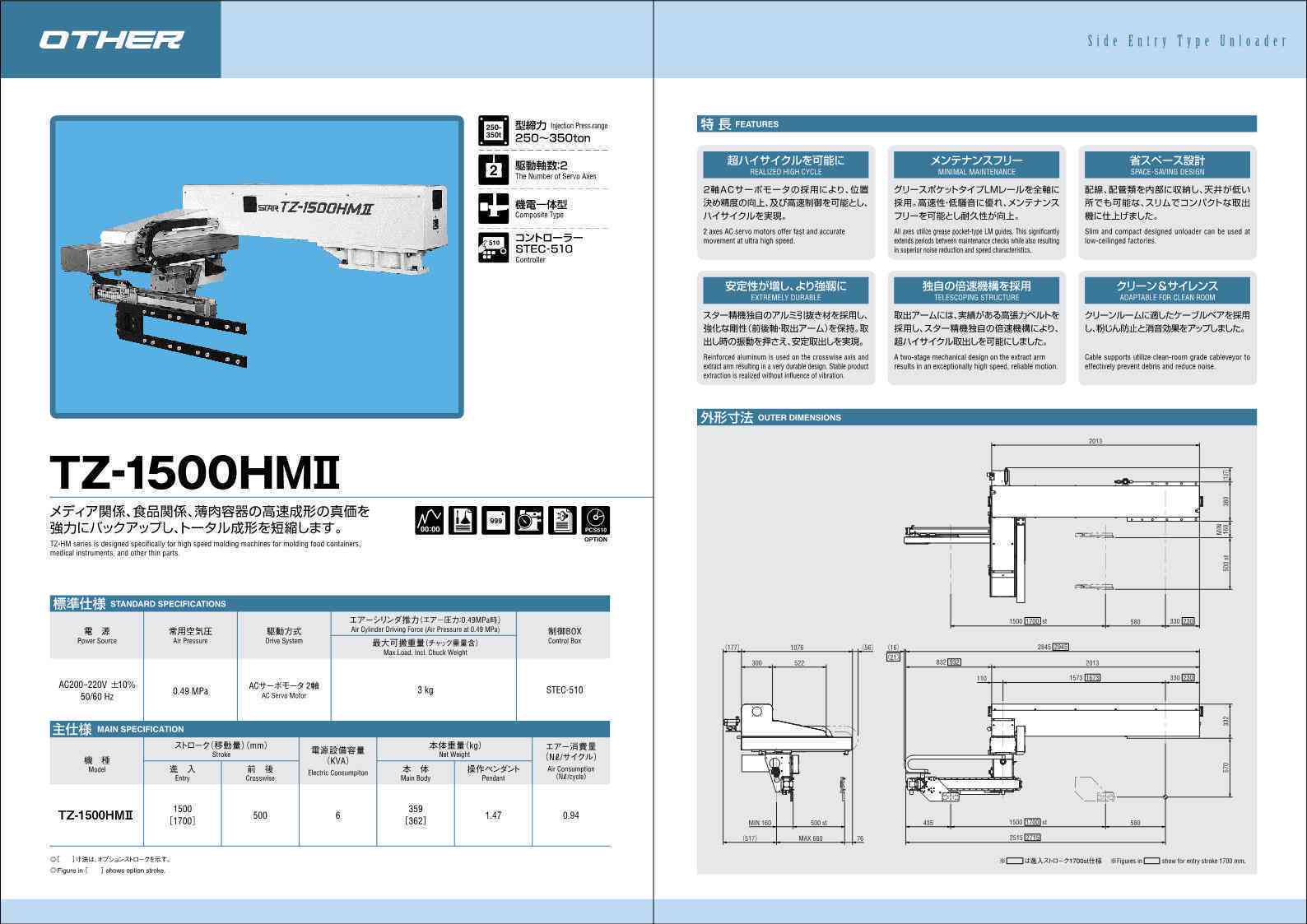The height and width of the screenshot is (924, 1307).
Task: Click the 主仕様 MAIN SPECIFICATION header
Action: [330, 729]
